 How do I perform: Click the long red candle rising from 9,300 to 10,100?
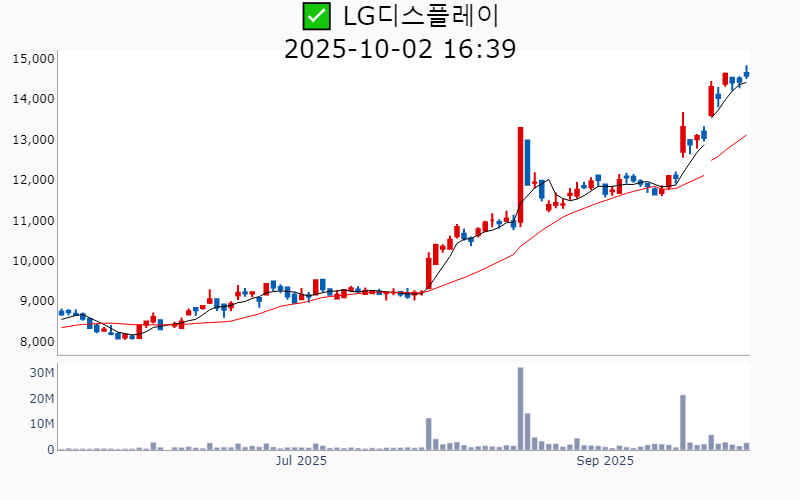(428, 273)
